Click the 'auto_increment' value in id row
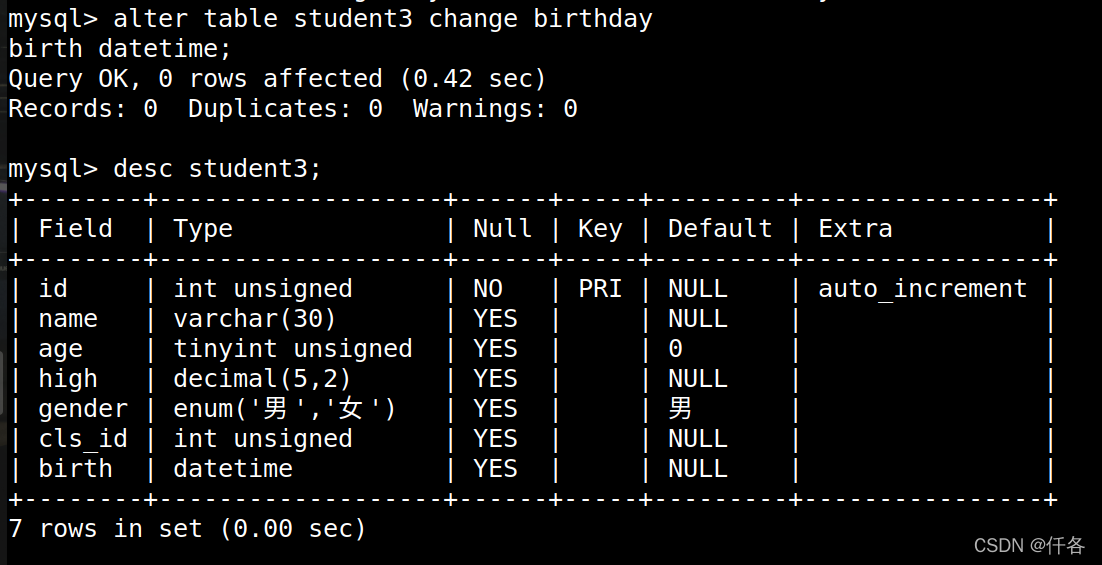 [x=923, y=289]
